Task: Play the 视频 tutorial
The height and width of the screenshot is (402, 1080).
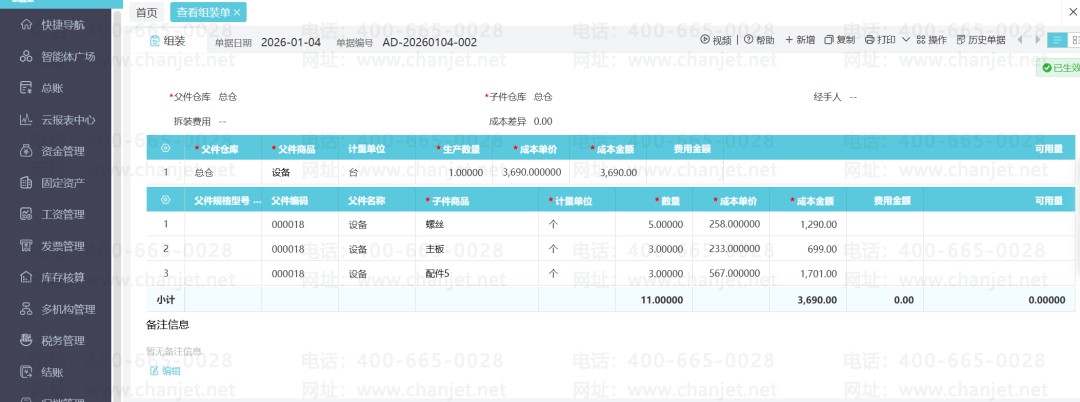Action: pos(716,41)
